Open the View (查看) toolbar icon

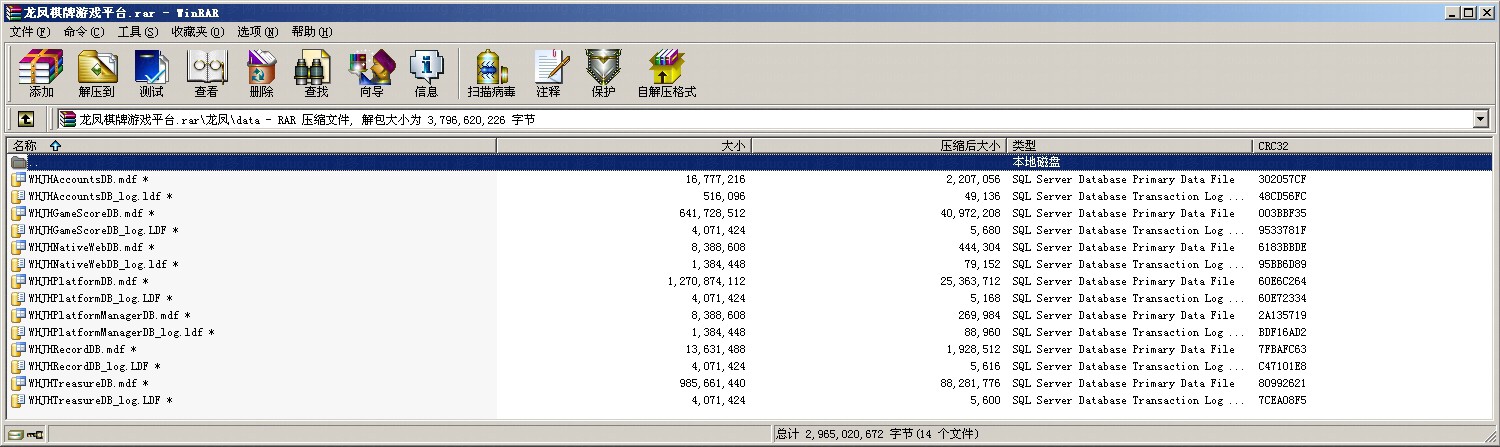pyautogui.click(x=206, y=73)
